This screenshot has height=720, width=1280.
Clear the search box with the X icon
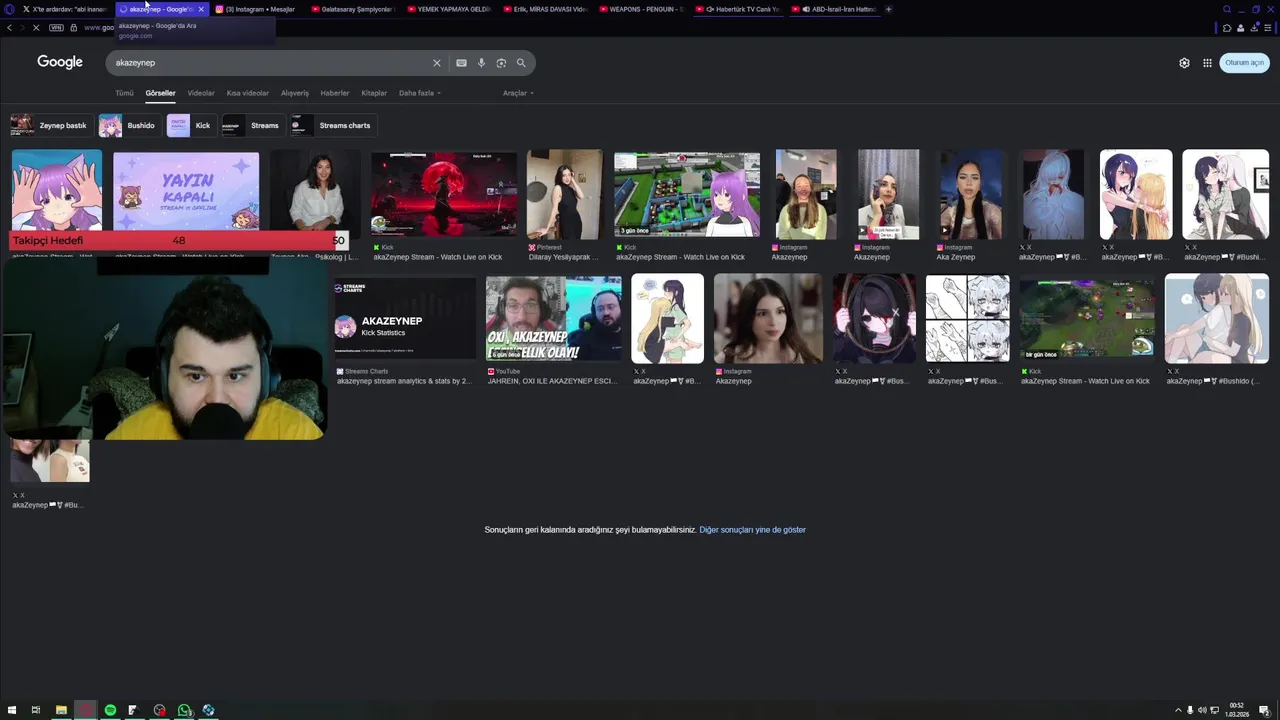[x=436, y=63]
